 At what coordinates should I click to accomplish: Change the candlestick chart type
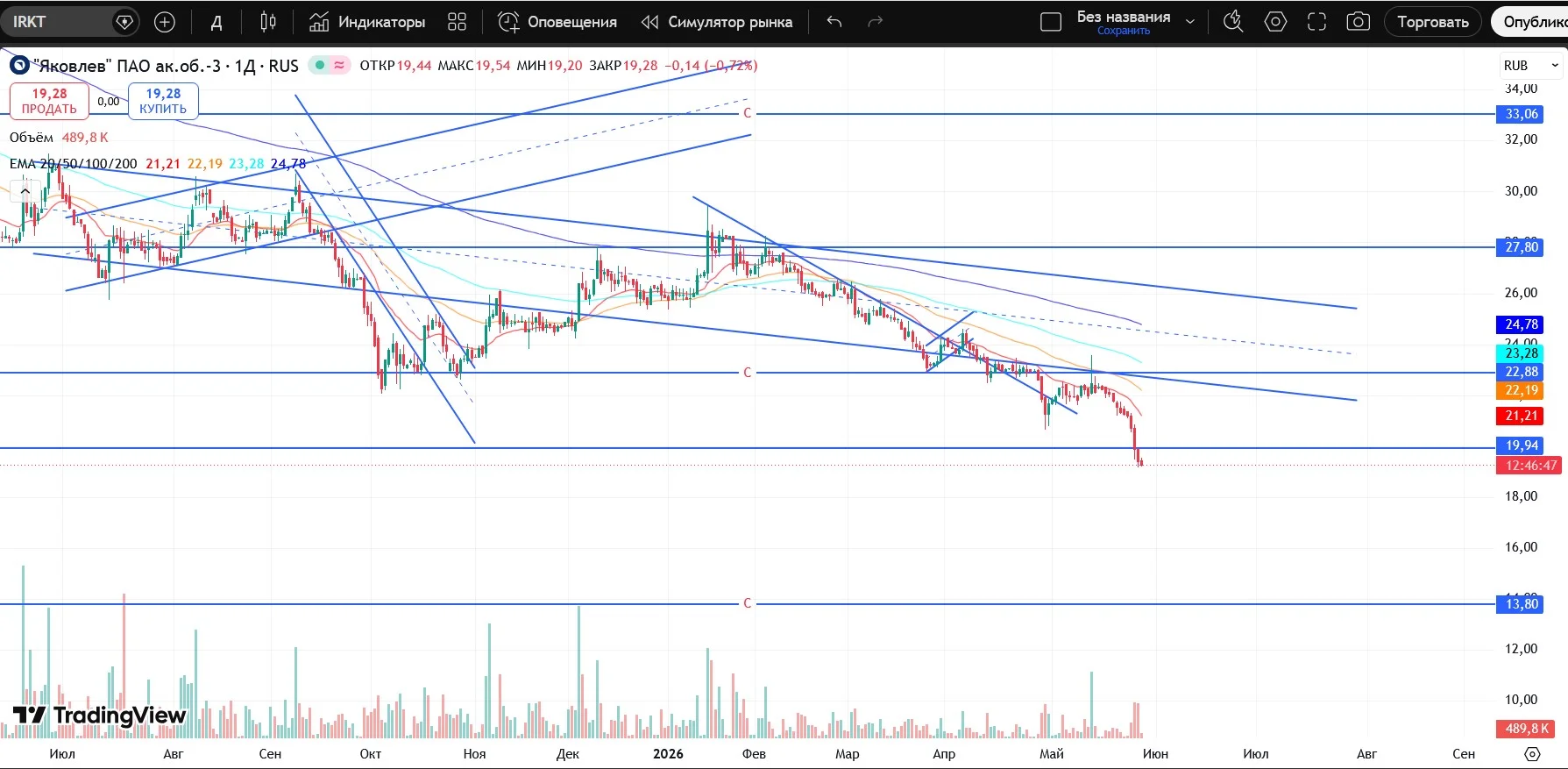pos(268,22)
